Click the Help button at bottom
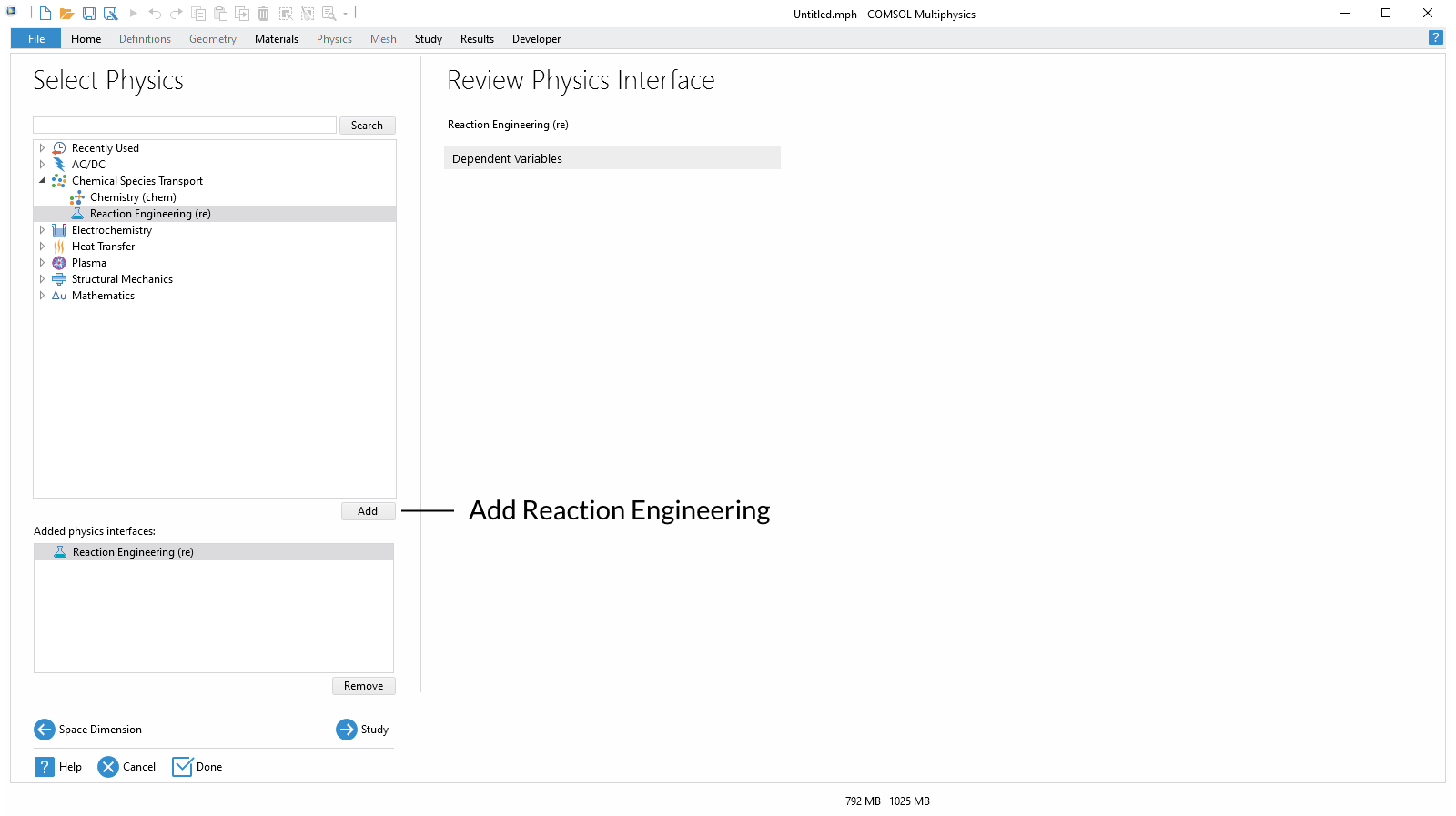The width and height of the screenshot is (1456, 816). (x=58, y=767)
